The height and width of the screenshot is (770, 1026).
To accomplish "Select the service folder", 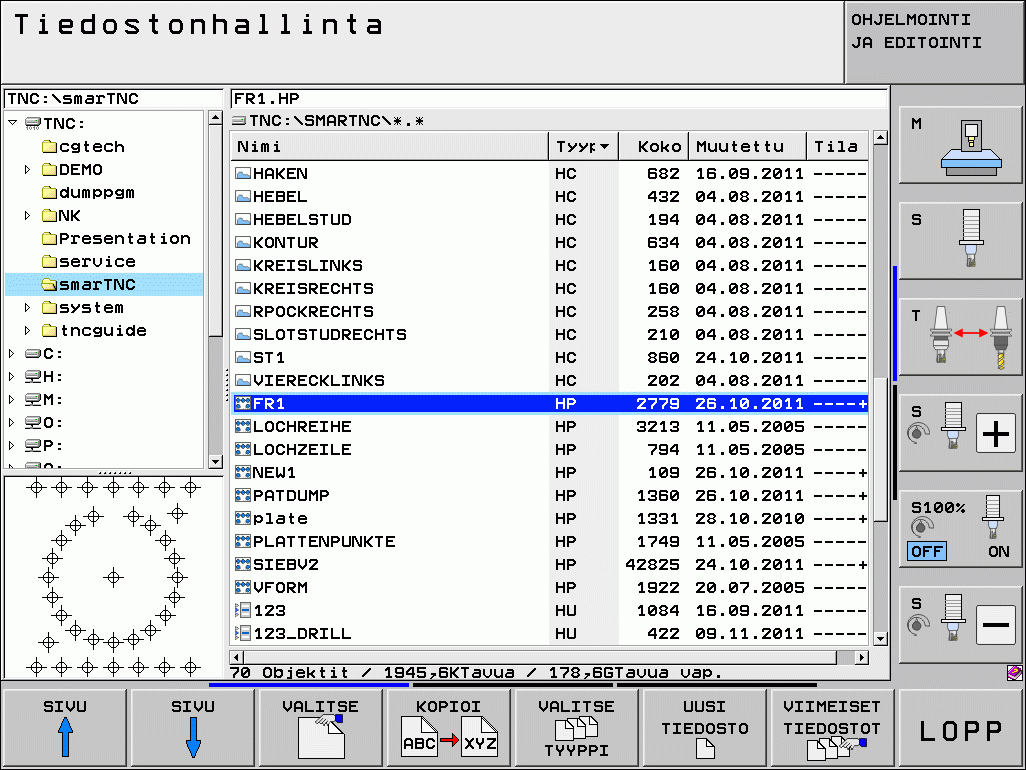I will pos(88,261).
